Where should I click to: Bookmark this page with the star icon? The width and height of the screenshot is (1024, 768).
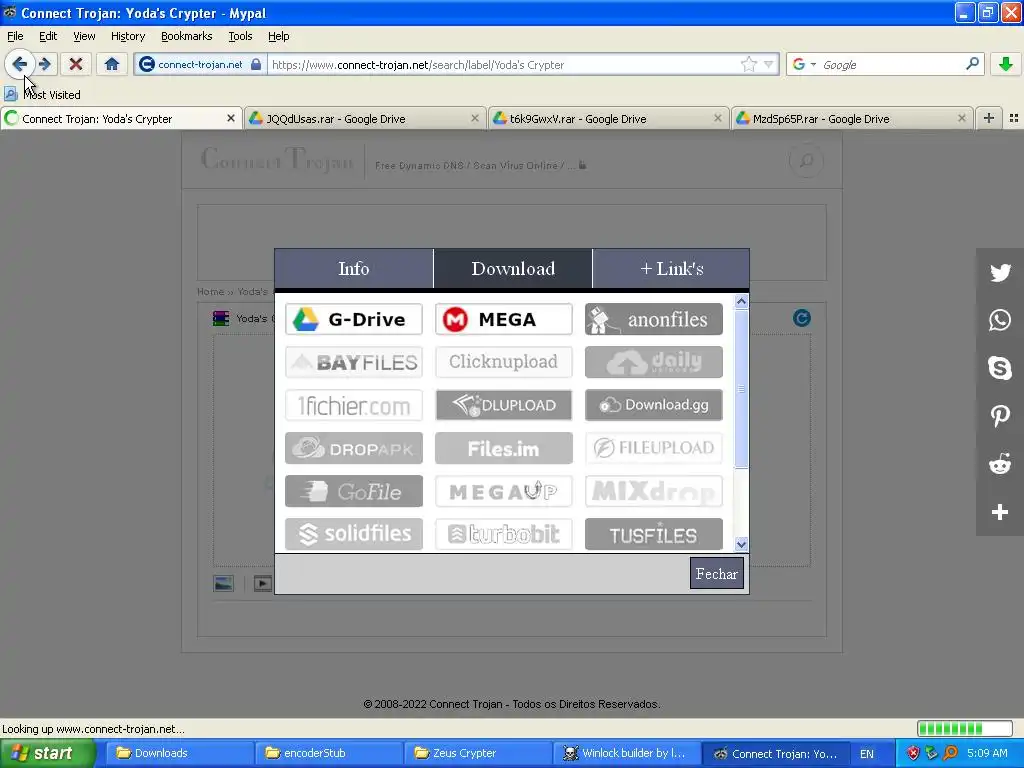tap(748, 64)
